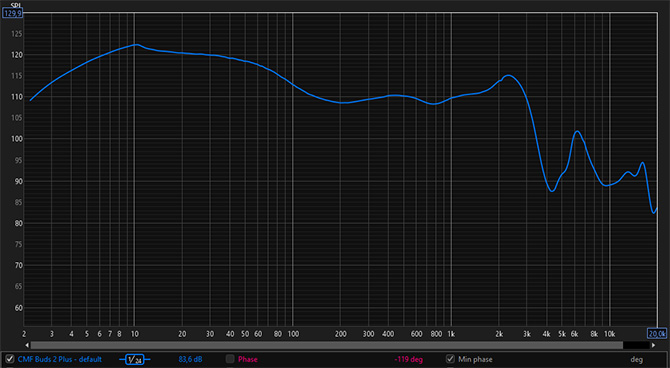Click the right scroll arrow under the graph
The width and height of the screenshot is (670, 368).
(653, 345)
